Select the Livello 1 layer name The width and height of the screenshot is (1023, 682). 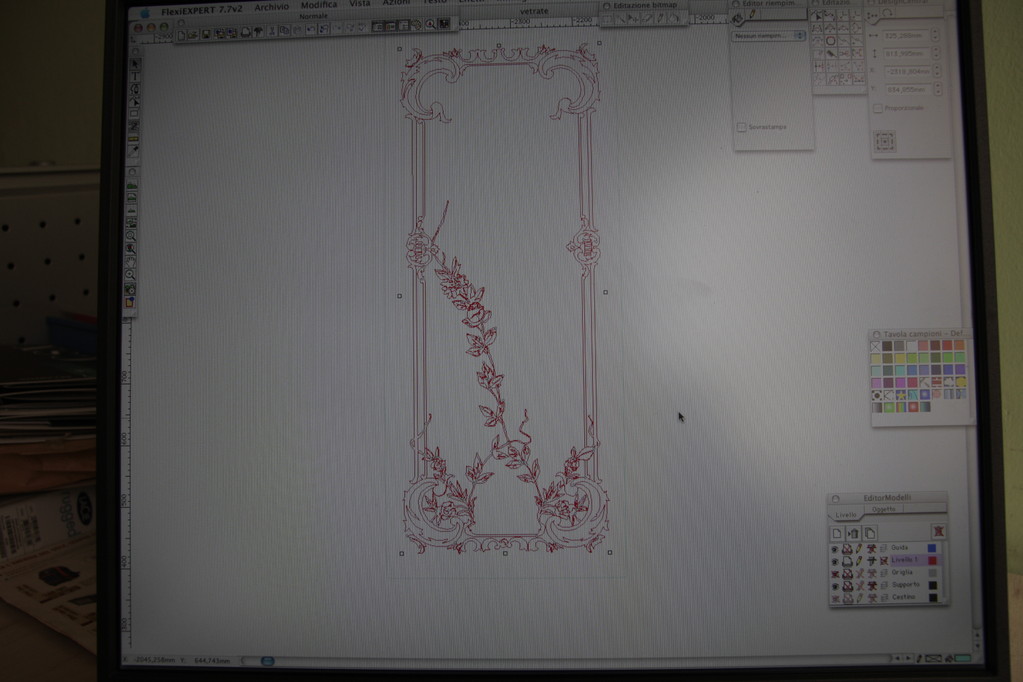[904, 560]
